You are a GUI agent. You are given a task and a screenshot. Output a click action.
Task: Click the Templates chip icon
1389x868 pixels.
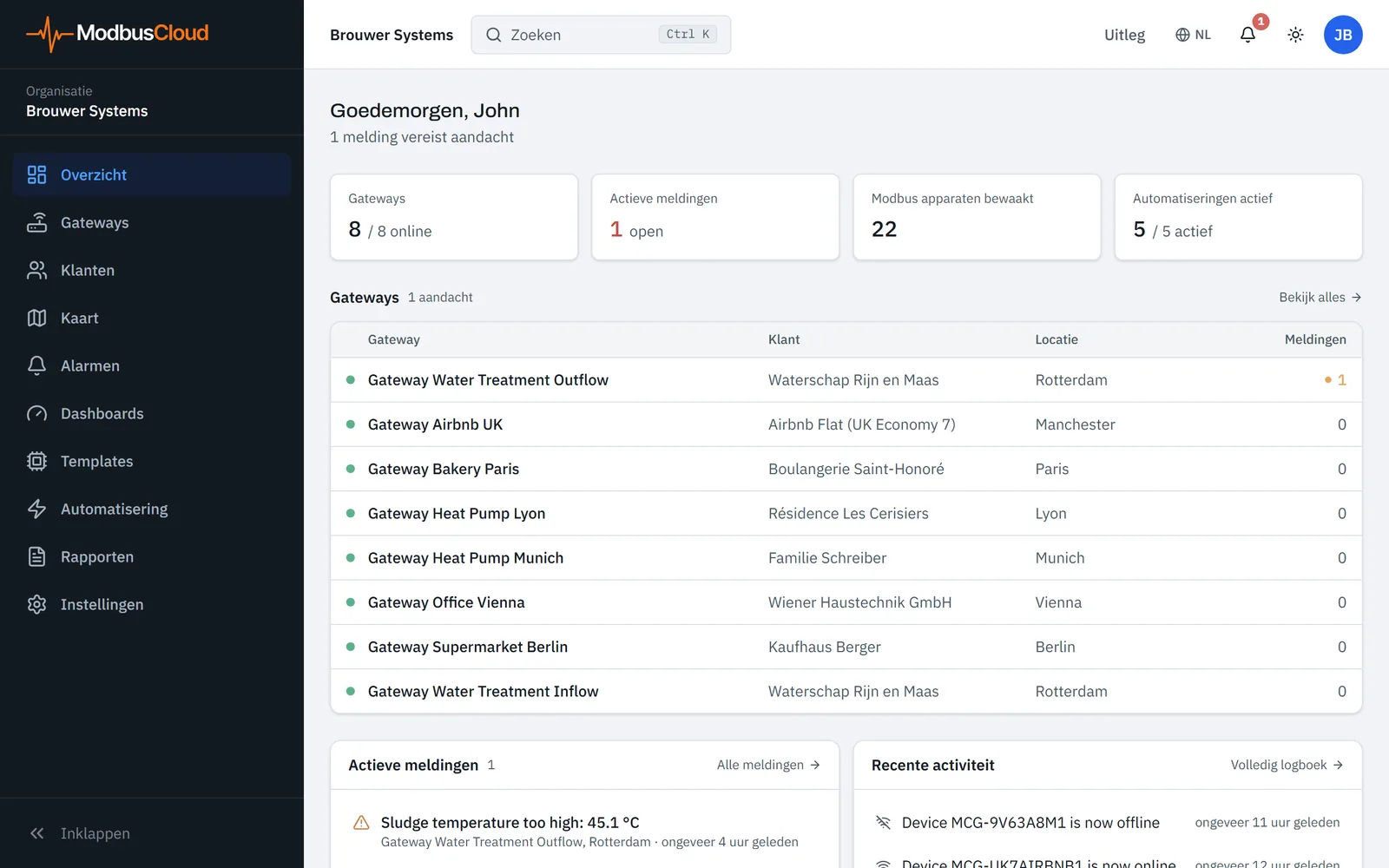pyautogui.click(x=36, y=461)
